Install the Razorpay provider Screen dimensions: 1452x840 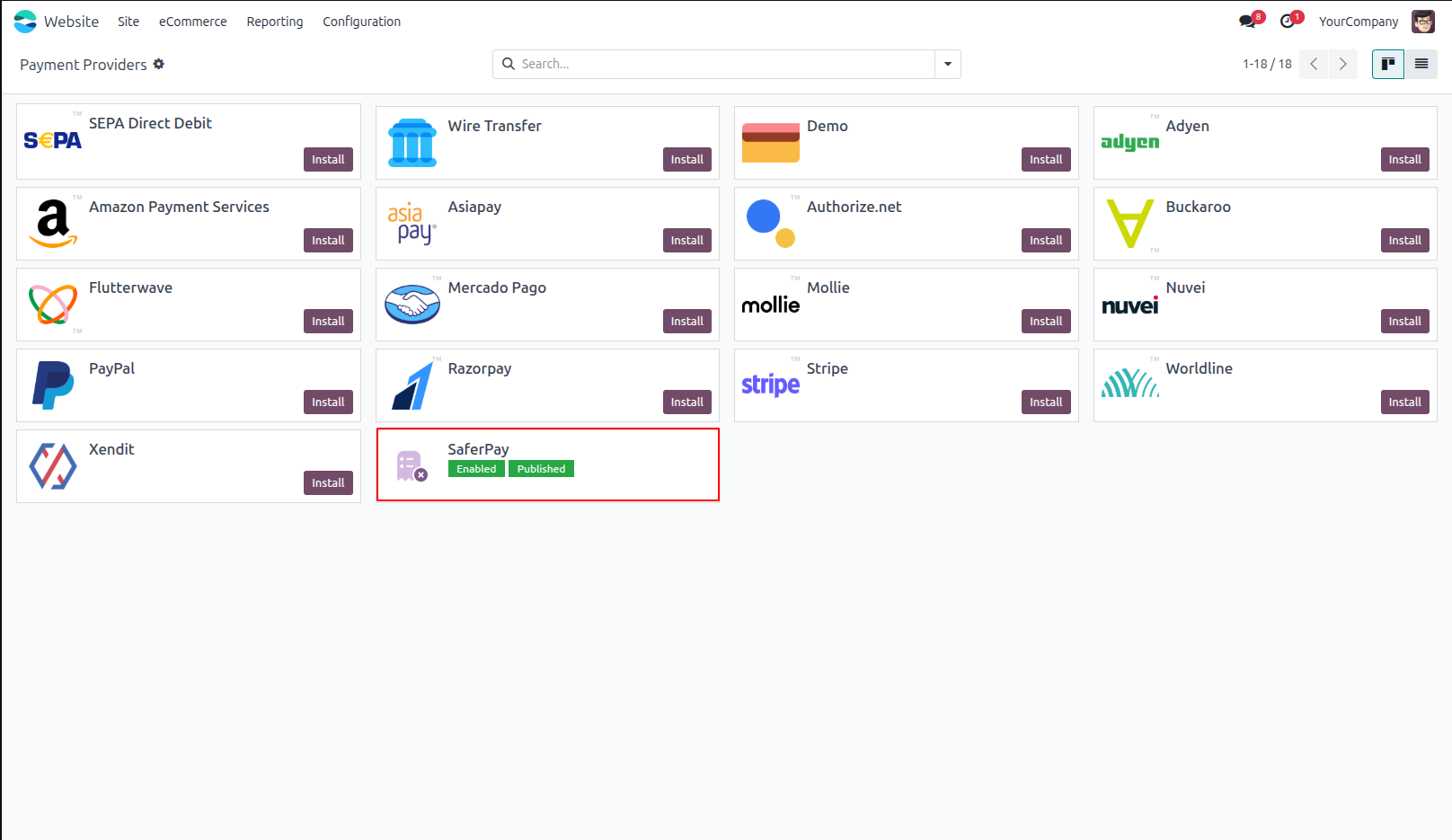(x=687, y=402)
